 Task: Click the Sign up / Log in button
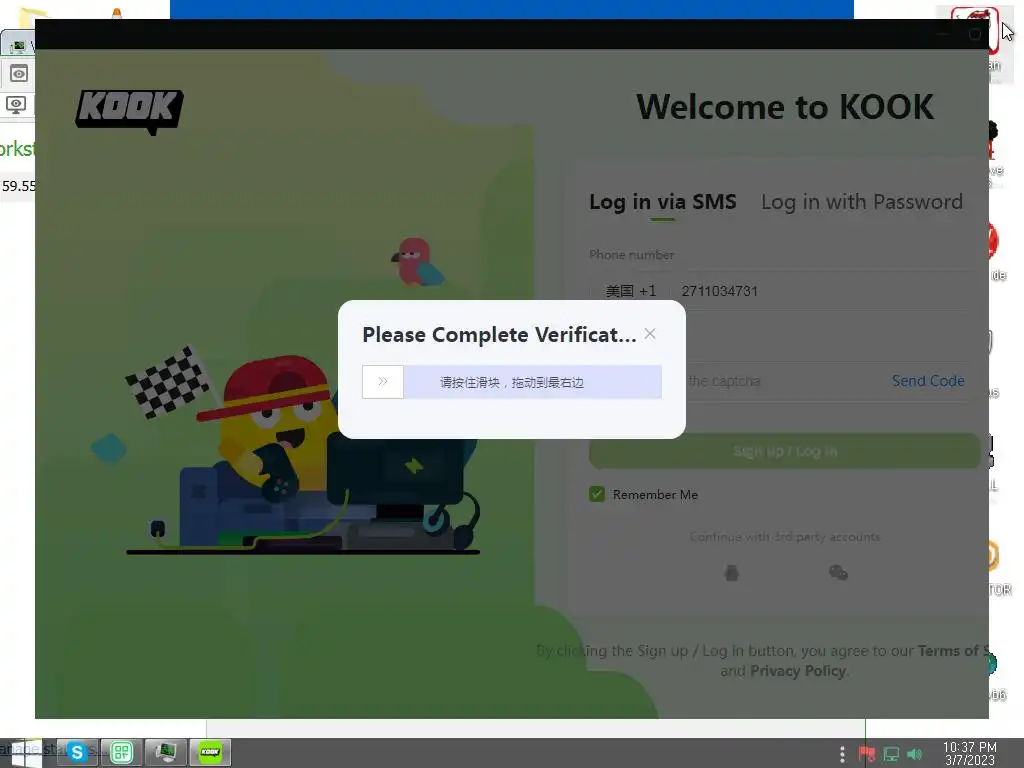[784, 451]
